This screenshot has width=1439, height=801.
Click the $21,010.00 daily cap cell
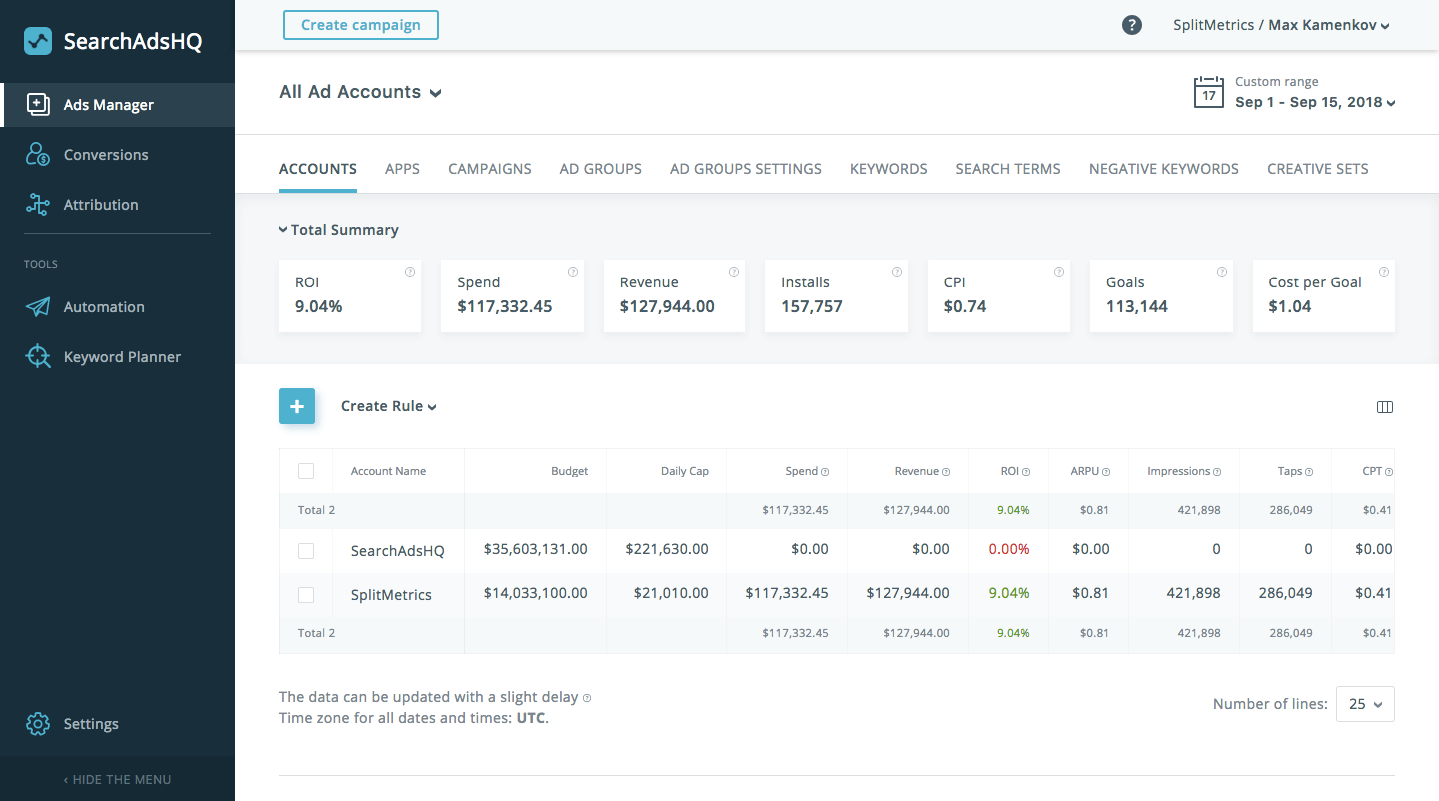[x=671, y=593]
